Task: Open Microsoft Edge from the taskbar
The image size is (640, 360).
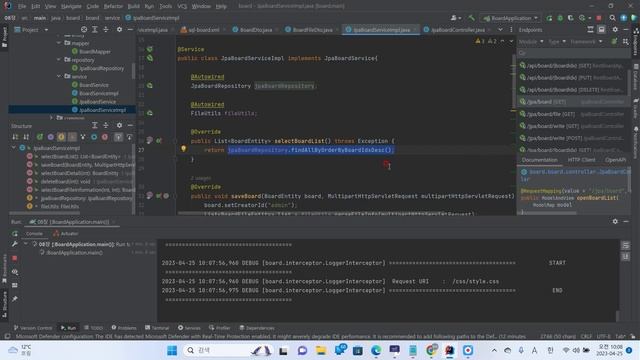Action: [376, 350]
